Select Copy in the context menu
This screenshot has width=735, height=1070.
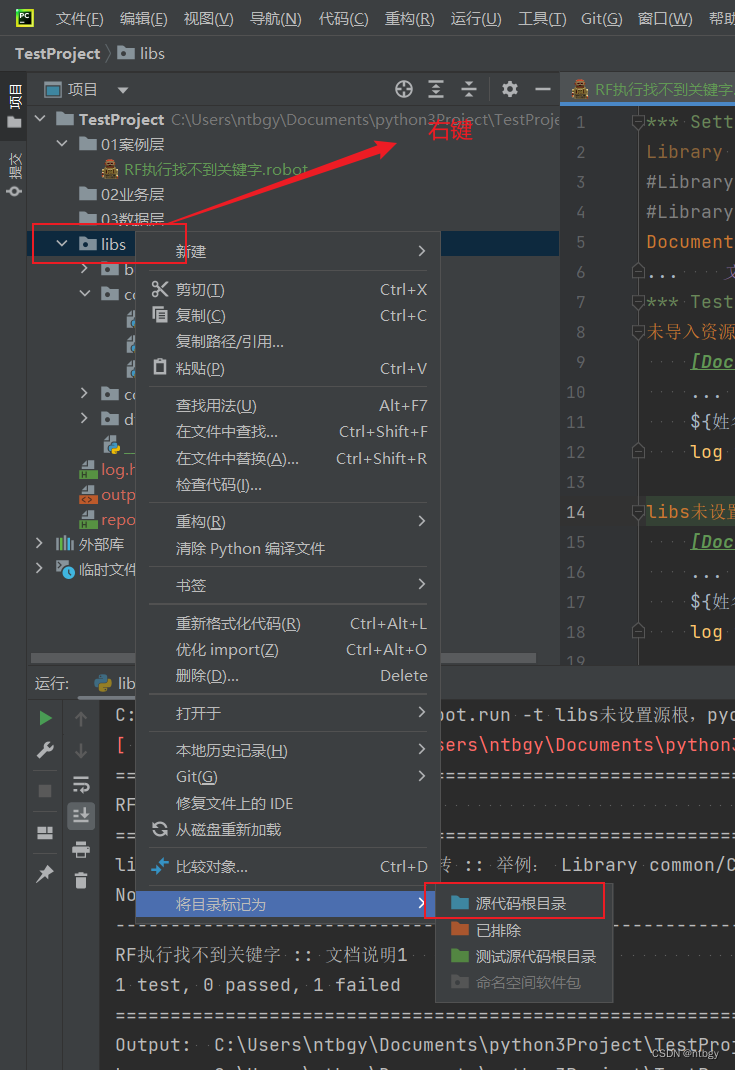coord(289,315)
